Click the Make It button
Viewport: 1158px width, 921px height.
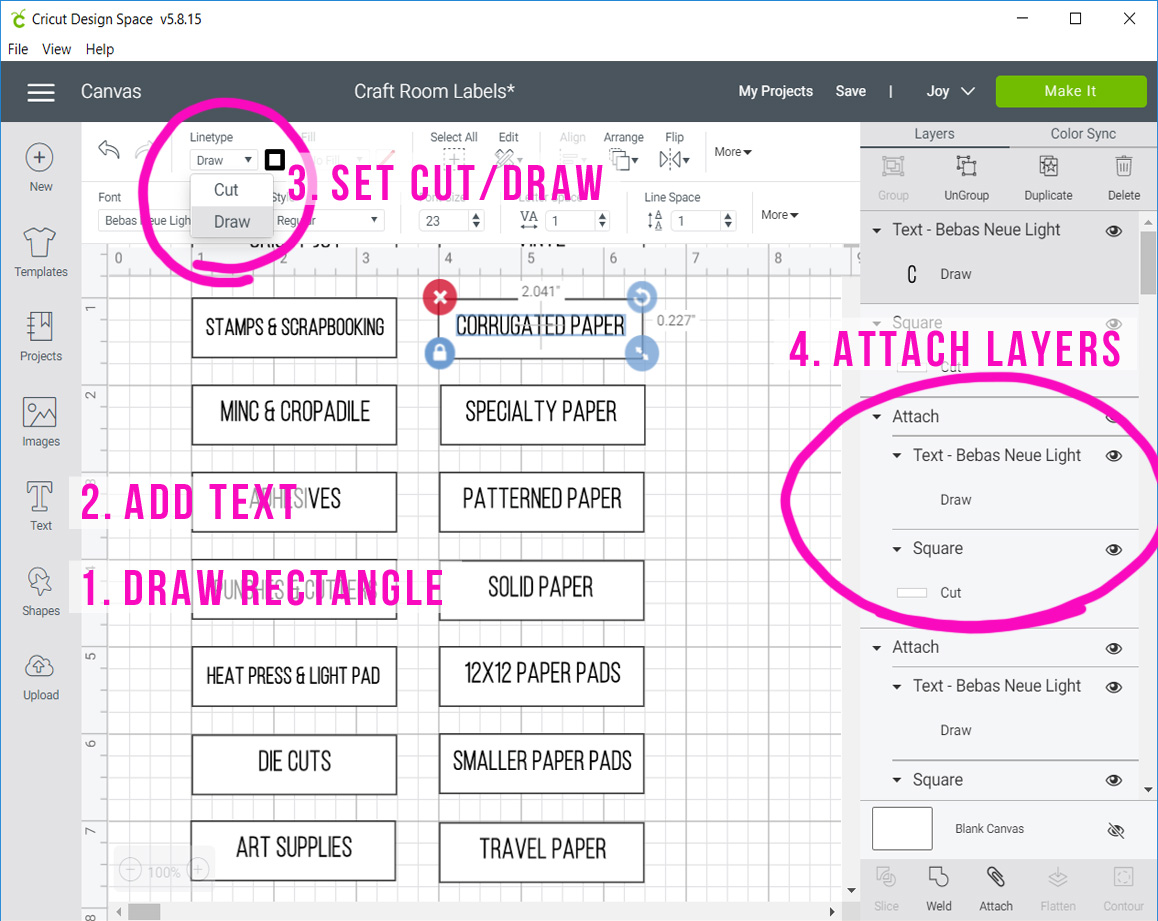(x=1070, y=92)
